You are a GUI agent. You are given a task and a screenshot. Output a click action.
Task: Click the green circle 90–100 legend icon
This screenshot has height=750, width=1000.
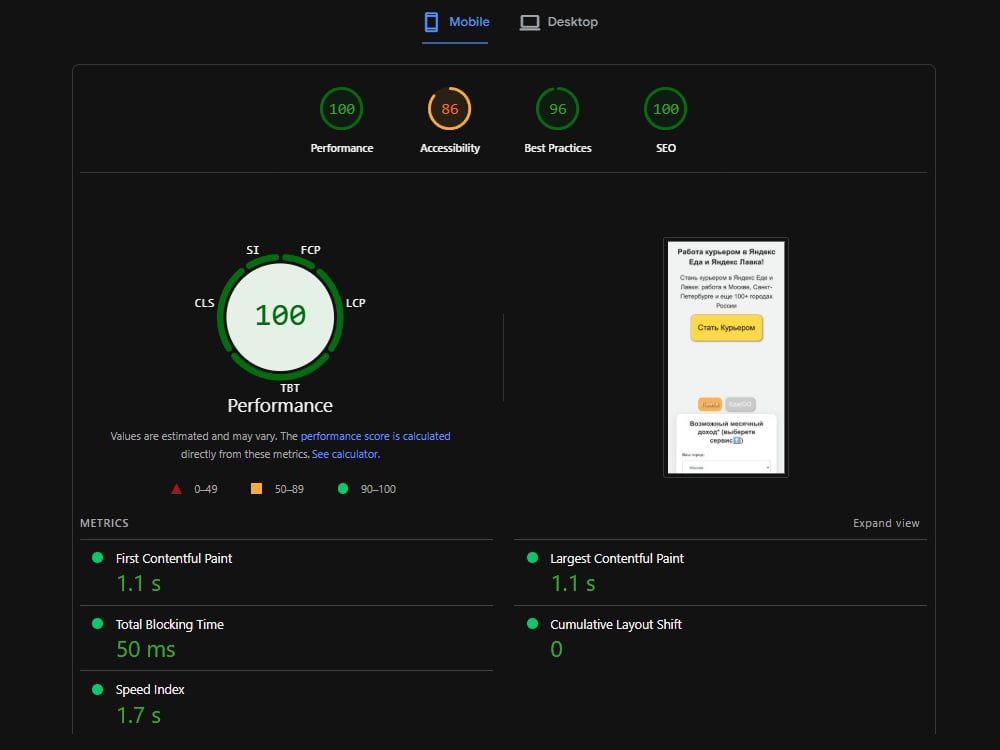pos(342,489)
